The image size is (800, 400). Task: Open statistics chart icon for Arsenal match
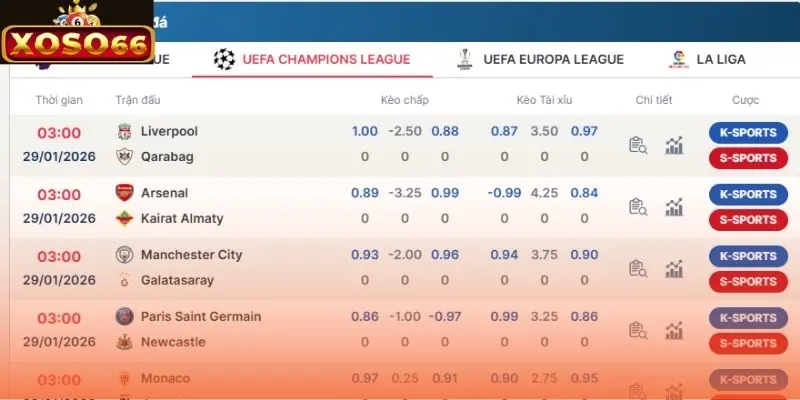675,207
